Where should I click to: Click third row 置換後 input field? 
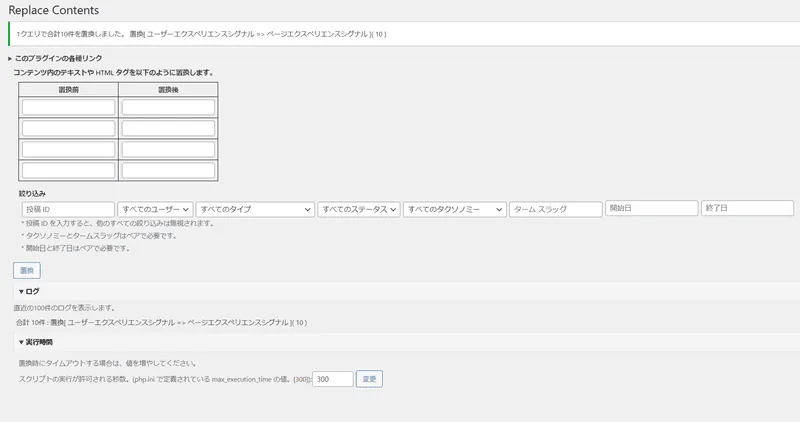[x=168, y=149]
